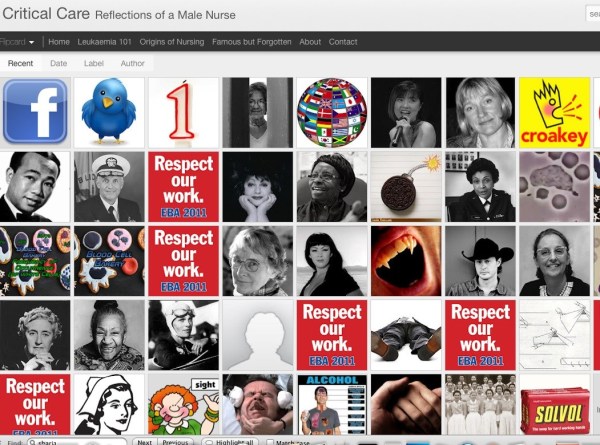Switch to the Label tab
600x445 pixels.
pos(93,64)
